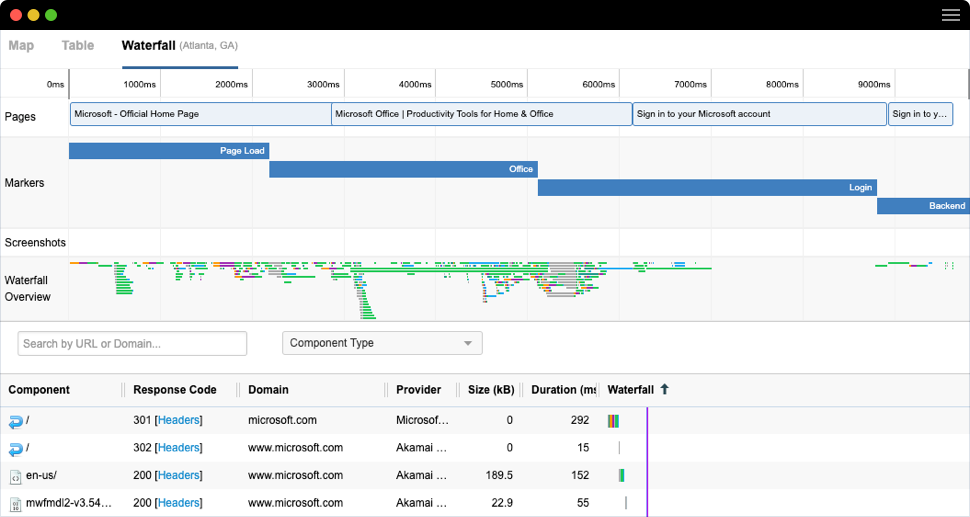970x517 pixels.
Task: Open Headers link for the en-us/ row
Action: pyautogui.click(x=179, y=476)
